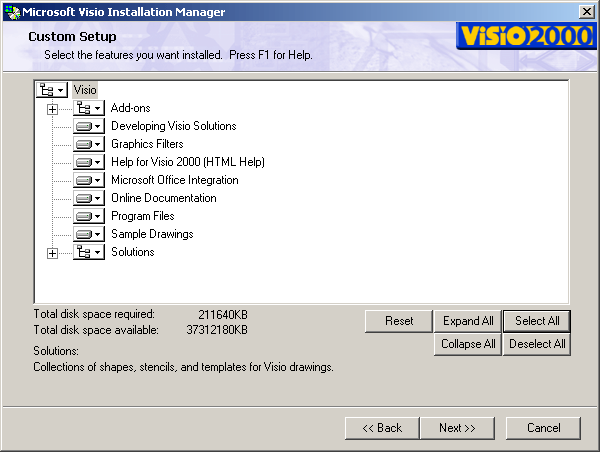Open Help for Visio 2000 install dropdown

click(89, 162)
